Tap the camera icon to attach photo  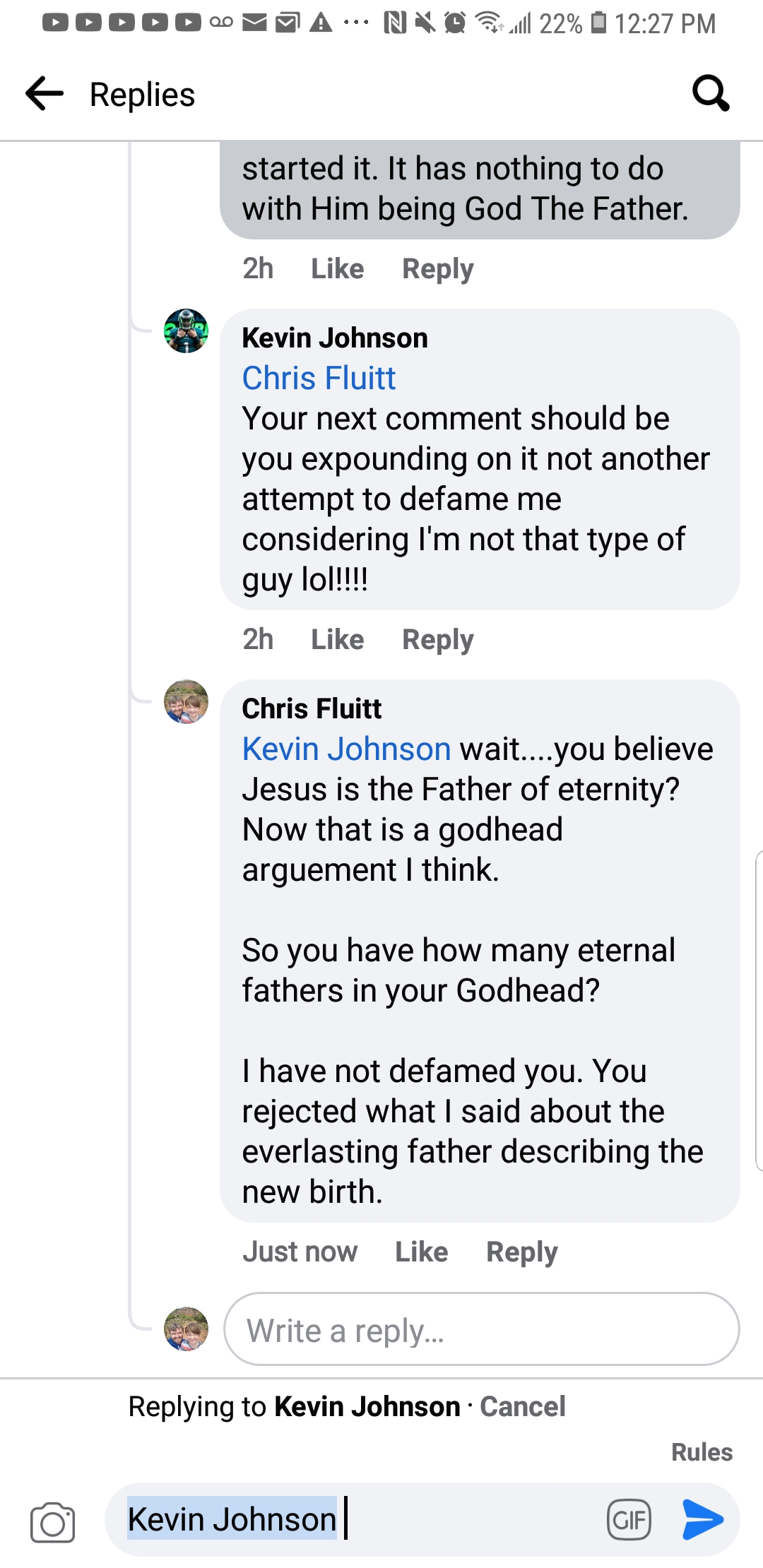52,1522
